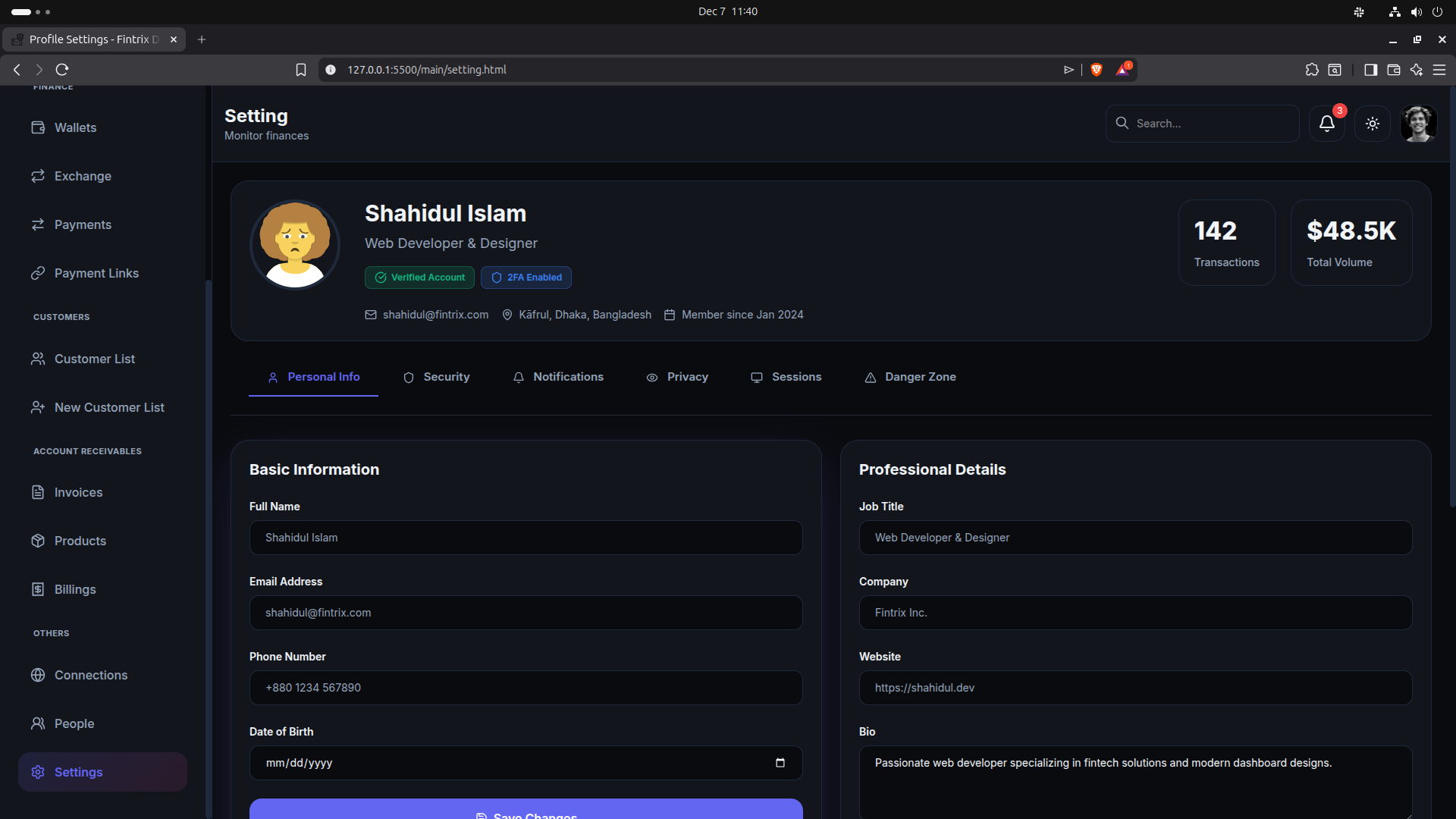Go to Exchange in the sidebar

tap(83, 176)
